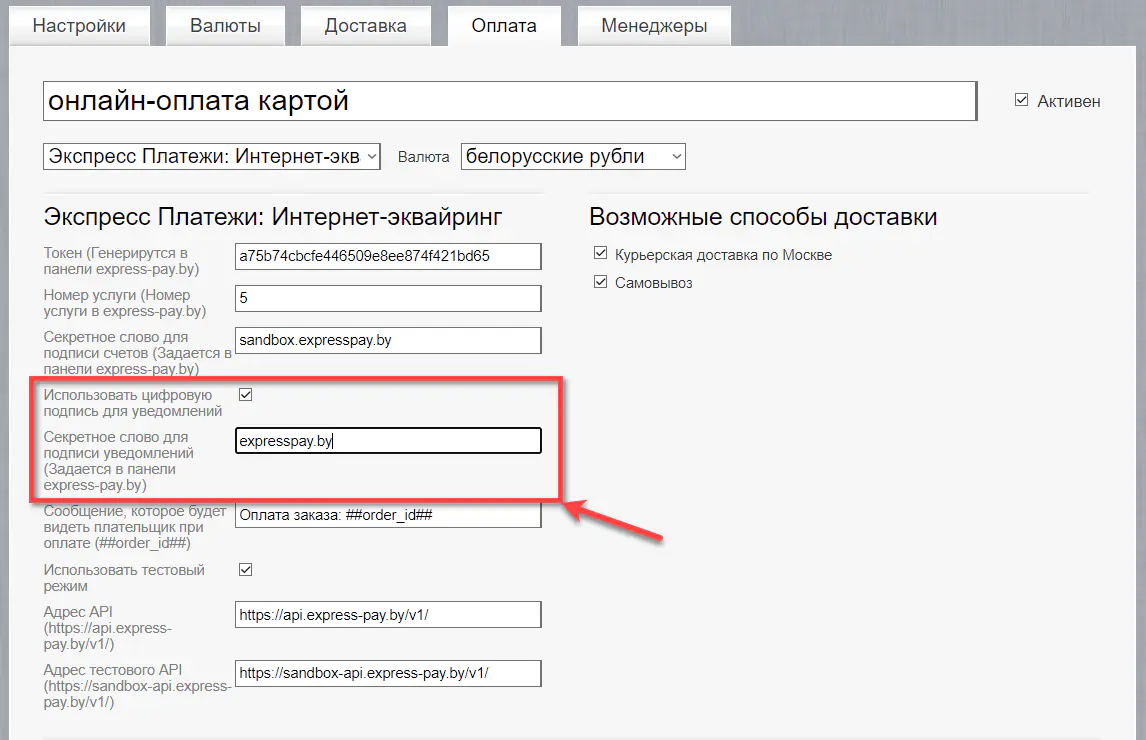This screenshot has height=740, width=1146.
Task: Open the Валюты tab
Action: coord(225,25)
